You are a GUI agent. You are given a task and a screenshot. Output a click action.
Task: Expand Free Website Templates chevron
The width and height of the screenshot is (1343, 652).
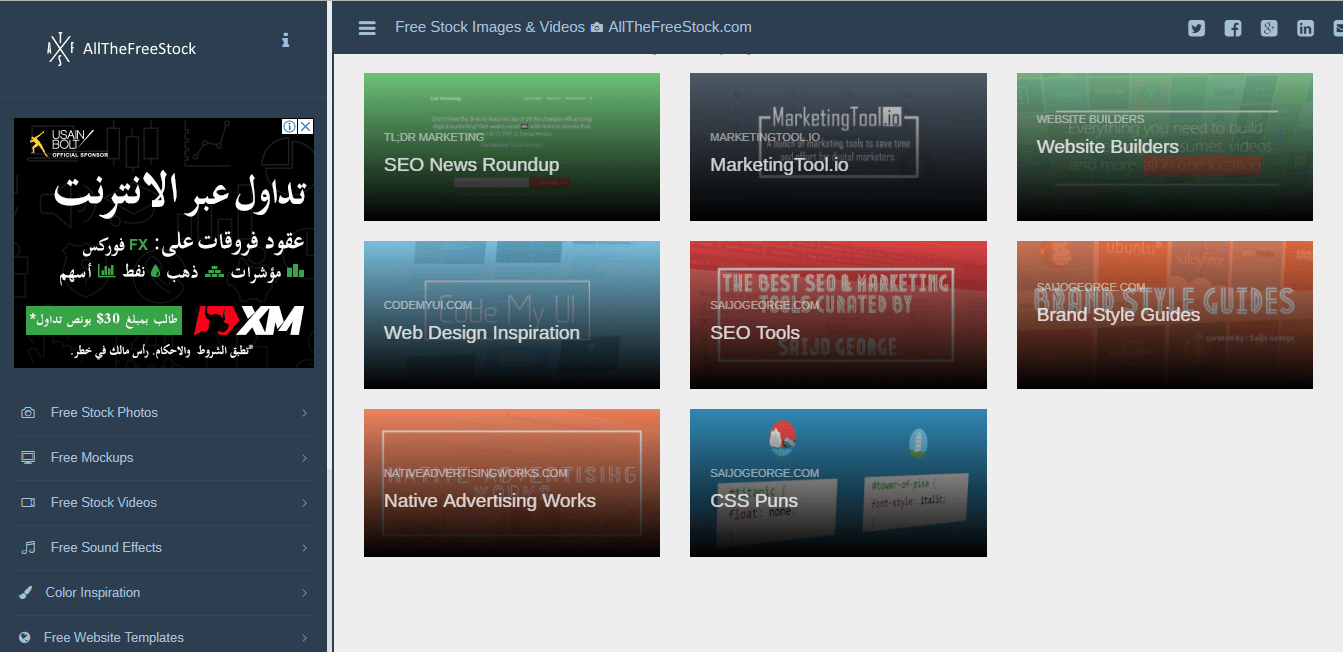(304, 638)
